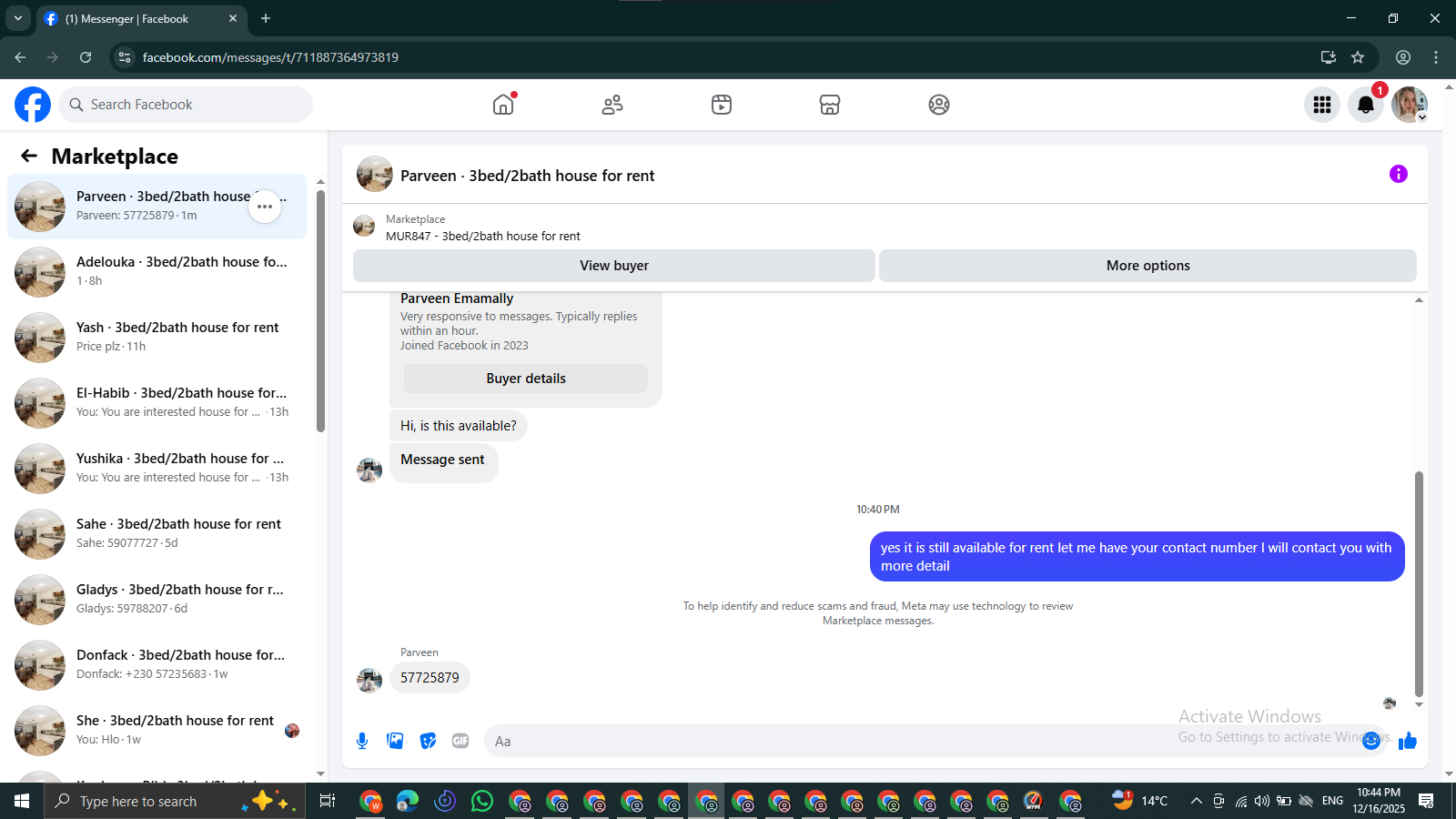
Task: Go back in browser history
Action: point(20,57)
